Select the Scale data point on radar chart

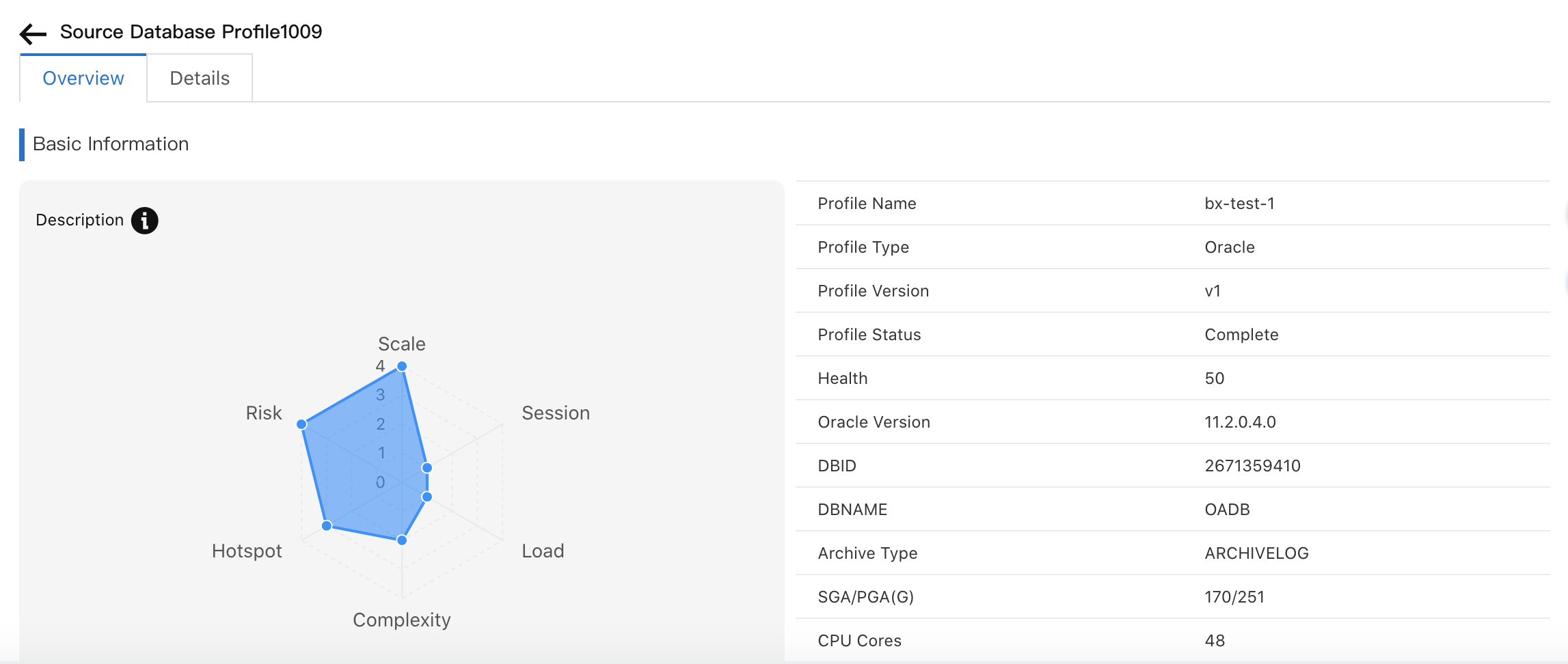(x=402, y=367)
